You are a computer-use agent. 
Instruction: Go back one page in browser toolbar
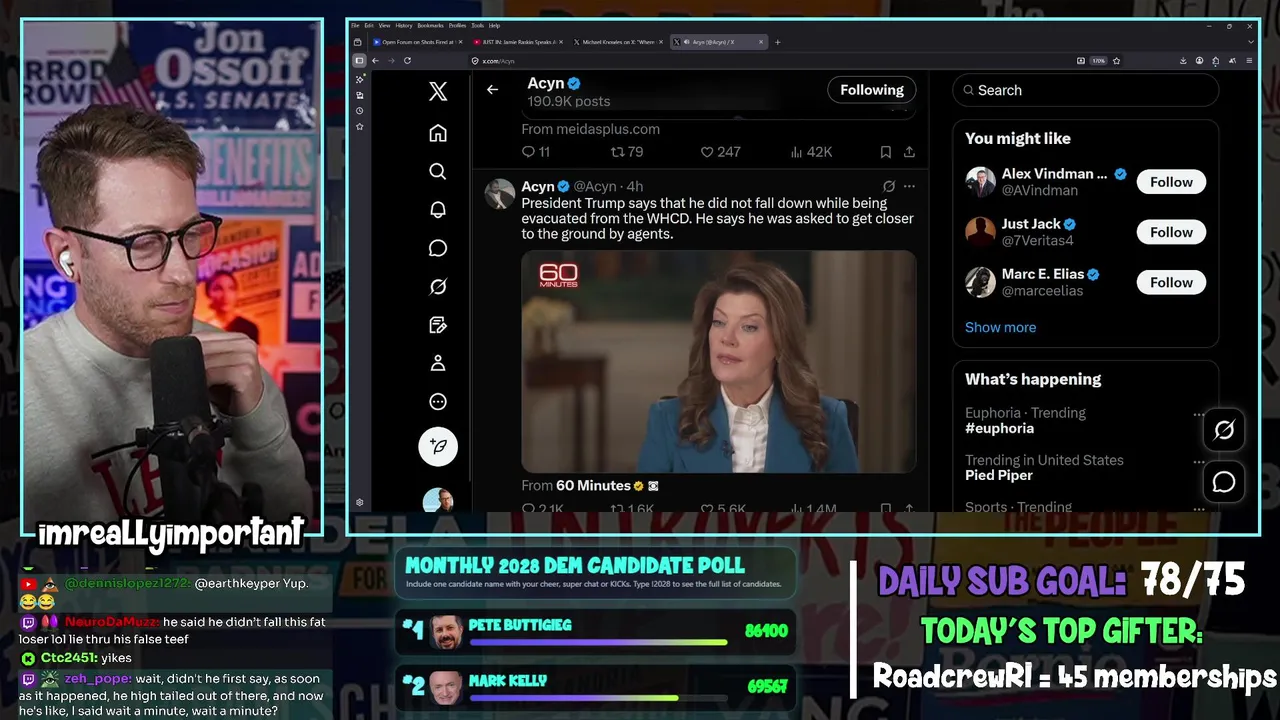[x=375, y=61]
